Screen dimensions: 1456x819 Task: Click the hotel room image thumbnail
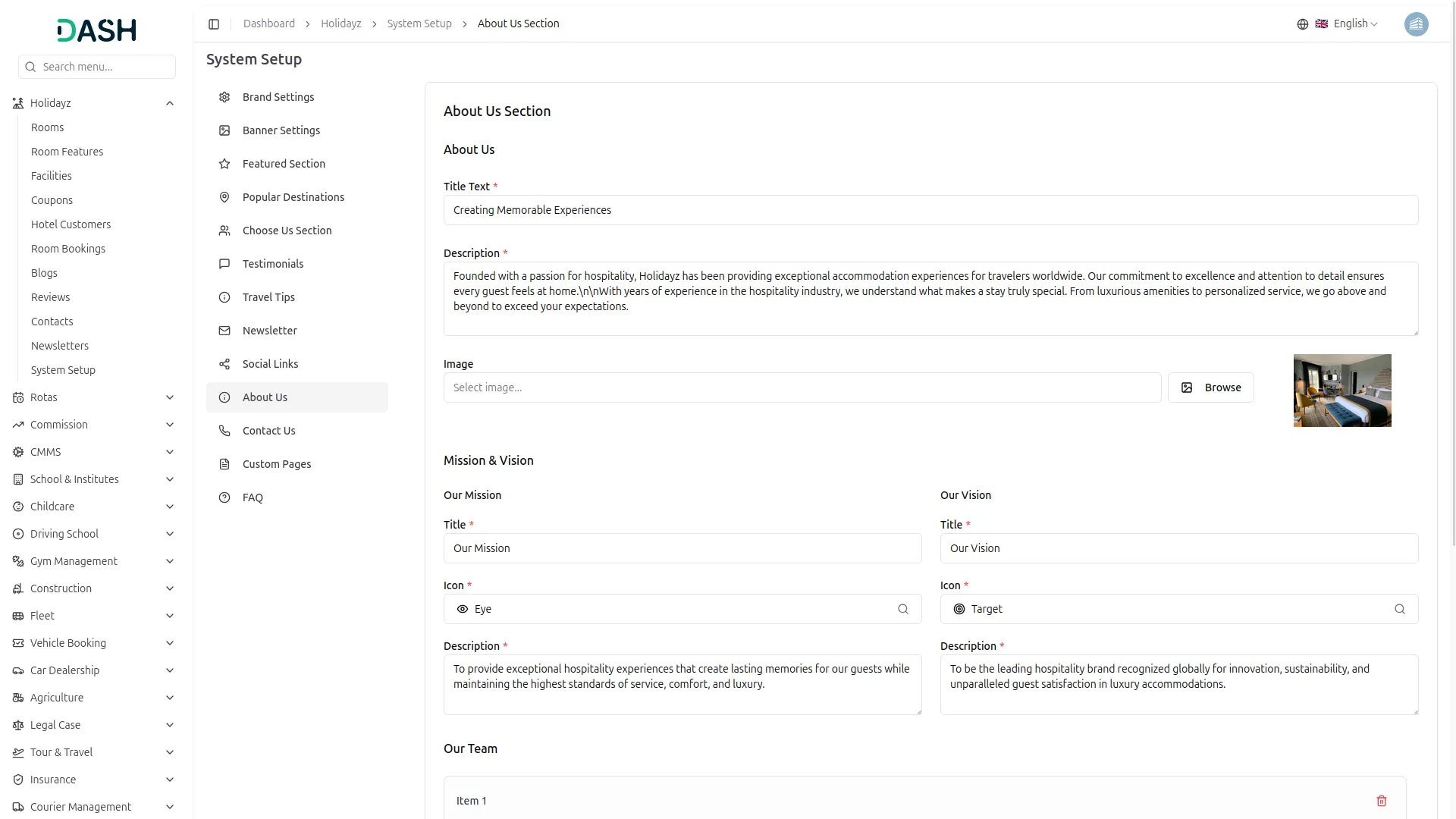pos(1341,391)
